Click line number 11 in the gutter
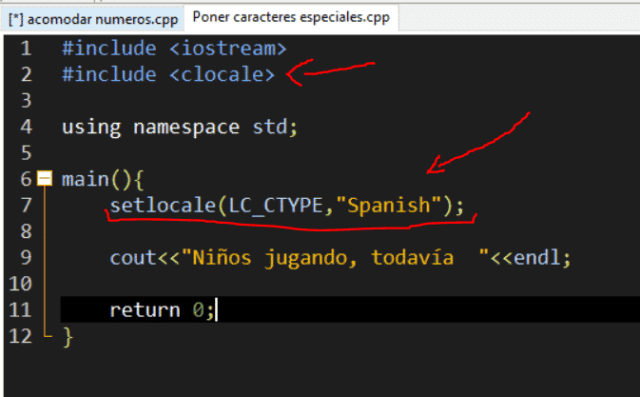This screenshot has width=640, height=397. pyautogui.click(x=20, y=310)
